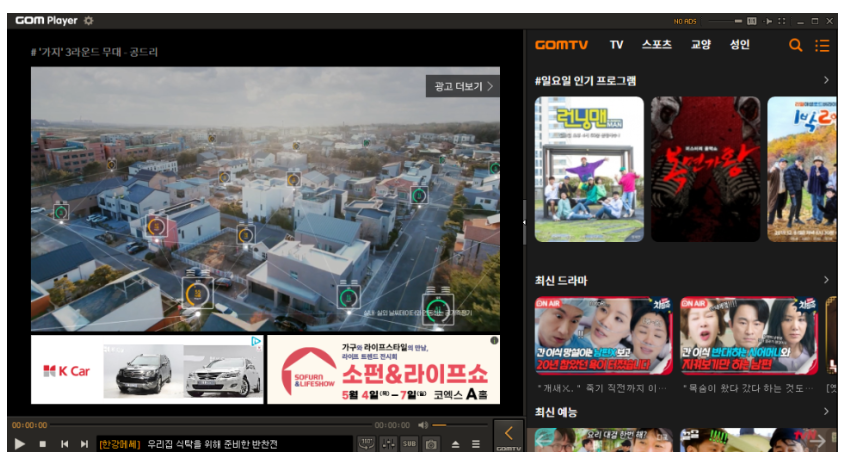
Task: Open first drama thumbnail '20년 참았던 욕이'
Action: [x=603, y=336]
